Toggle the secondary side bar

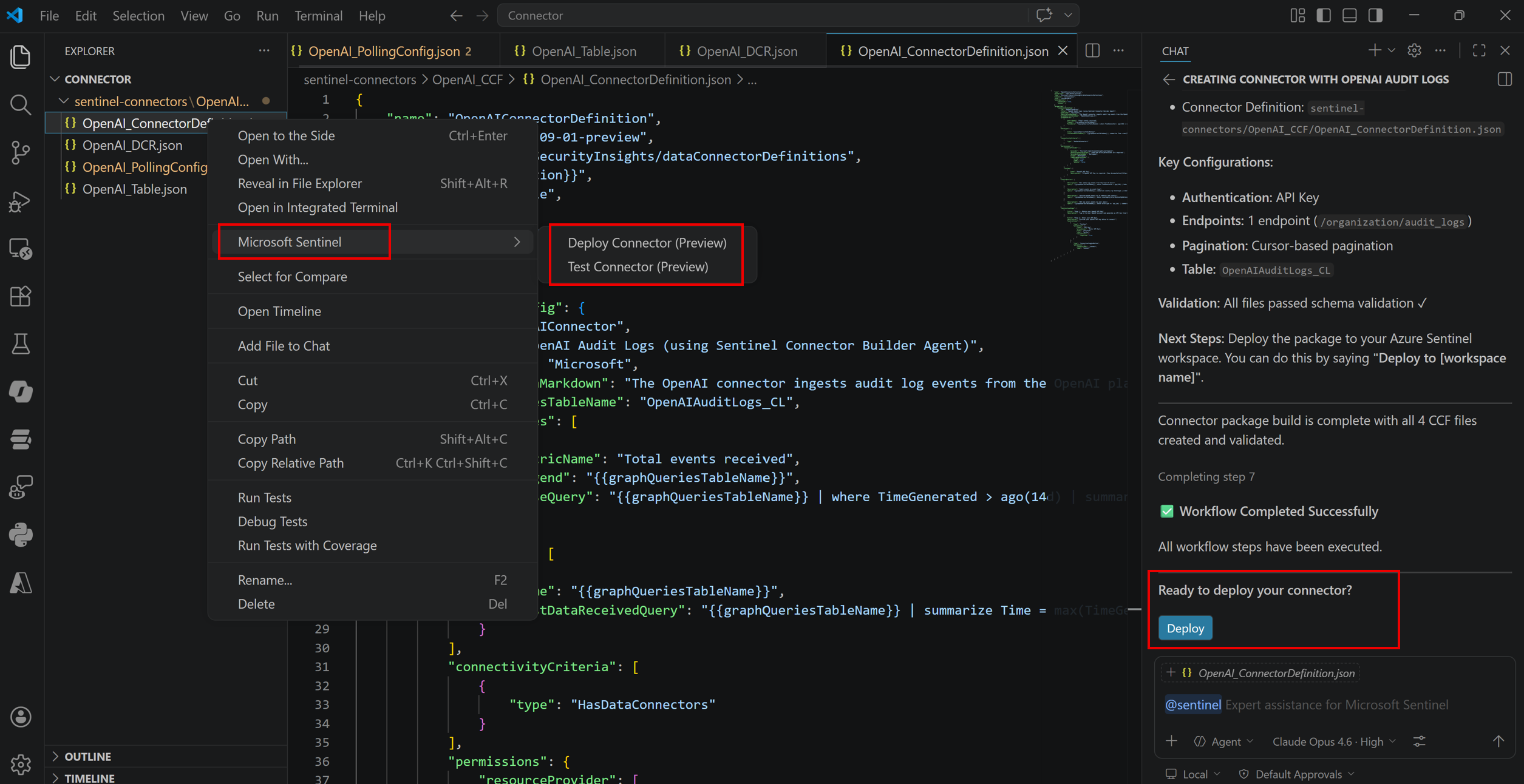[1375, 15]
